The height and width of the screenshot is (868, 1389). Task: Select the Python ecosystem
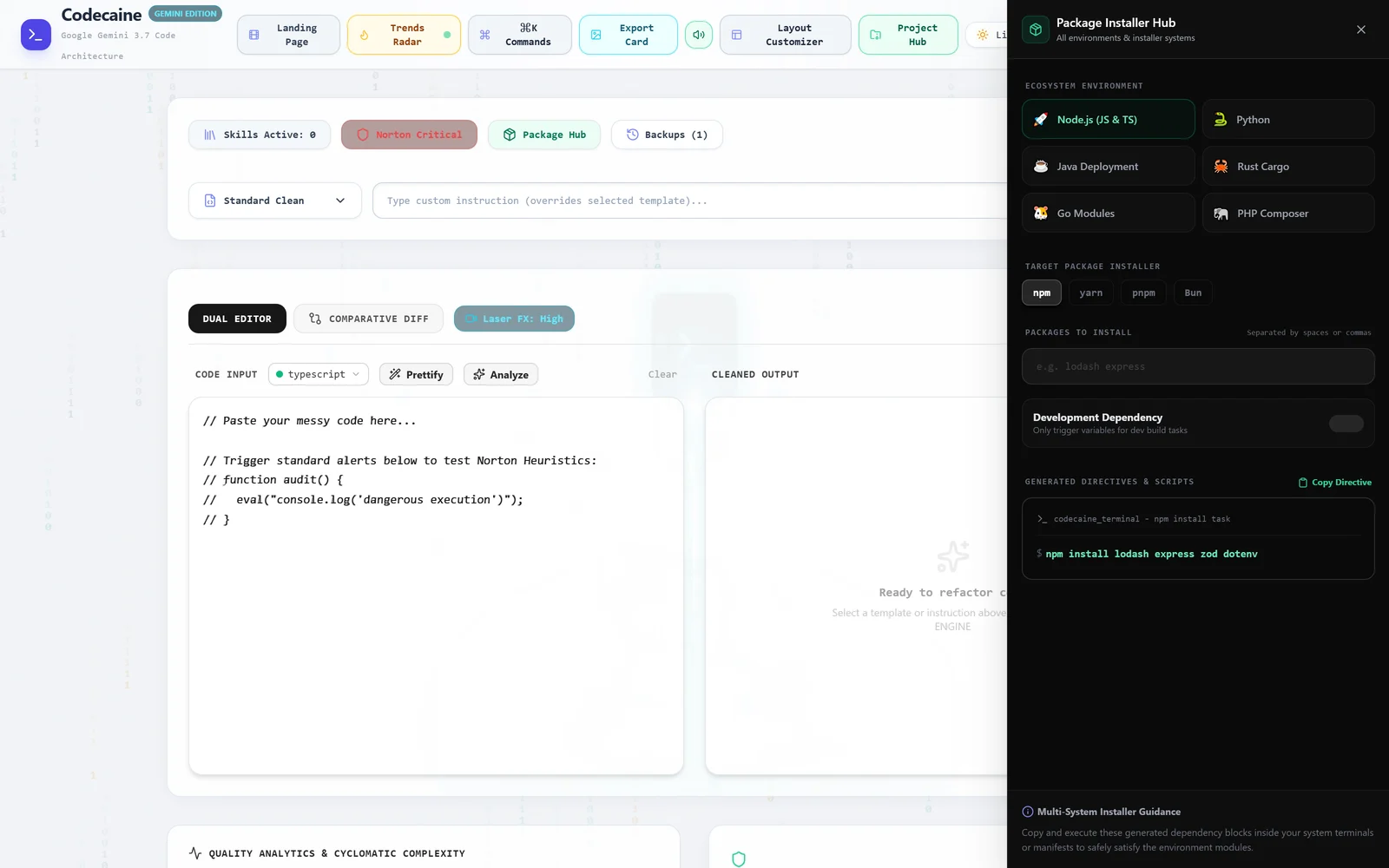1288,119
